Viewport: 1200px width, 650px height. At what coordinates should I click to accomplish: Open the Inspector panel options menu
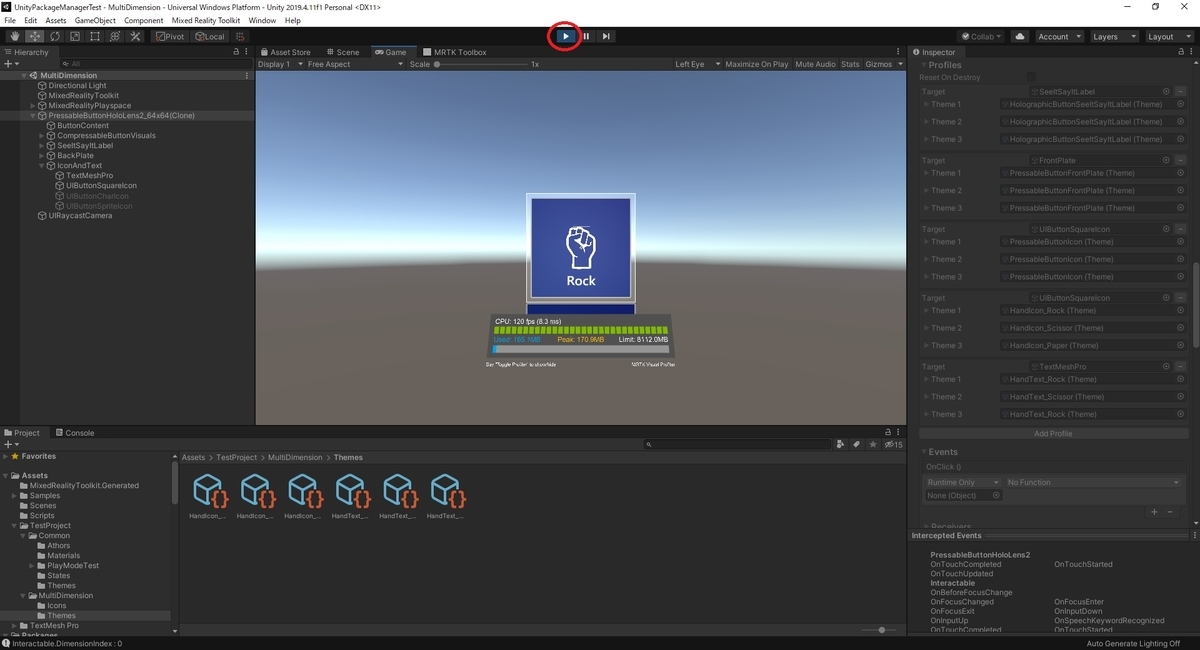click(1191, 52)
